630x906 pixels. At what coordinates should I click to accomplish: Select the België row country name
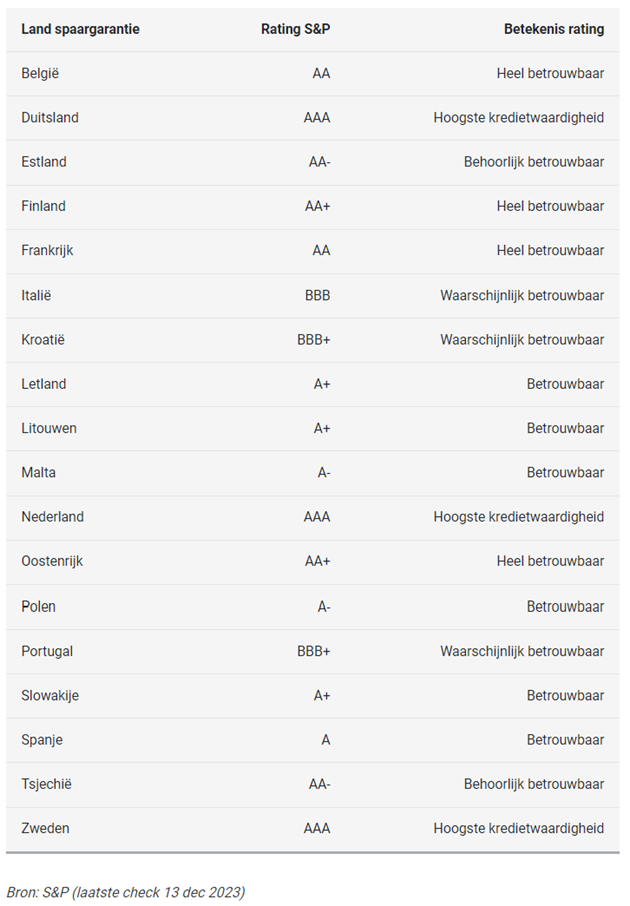click(40, 73)
